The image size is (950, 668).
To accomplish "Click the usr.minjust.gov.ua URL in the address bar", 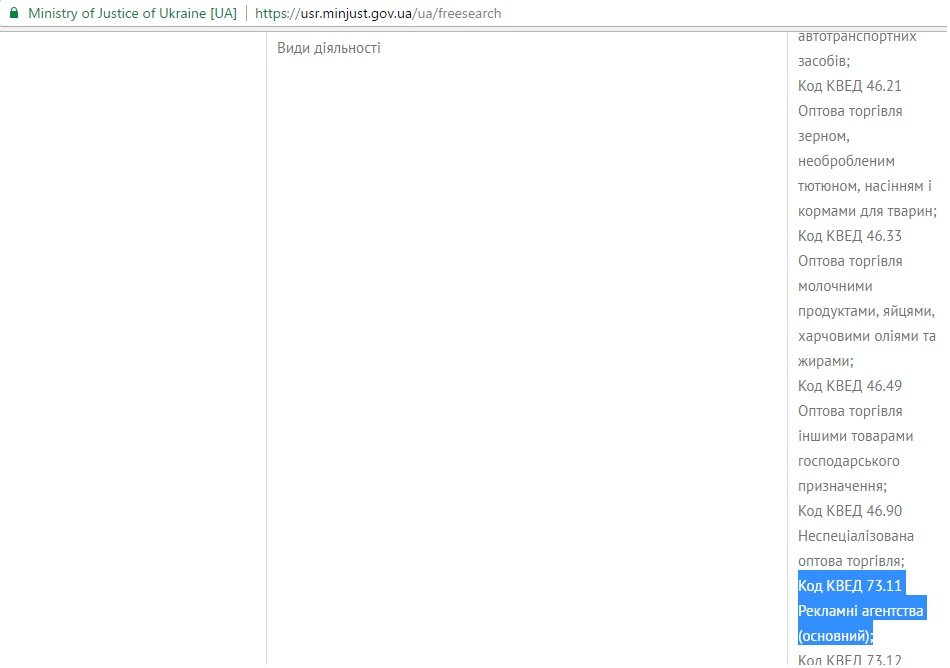I will click(378, 14).
